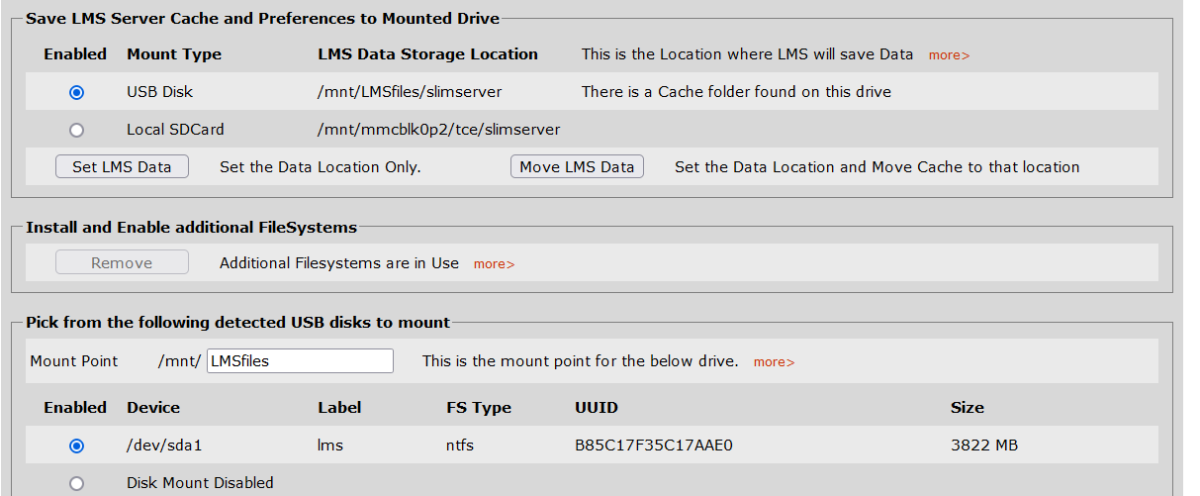Click the UUID value B85C17F35C17AAE0

point(648,446)
